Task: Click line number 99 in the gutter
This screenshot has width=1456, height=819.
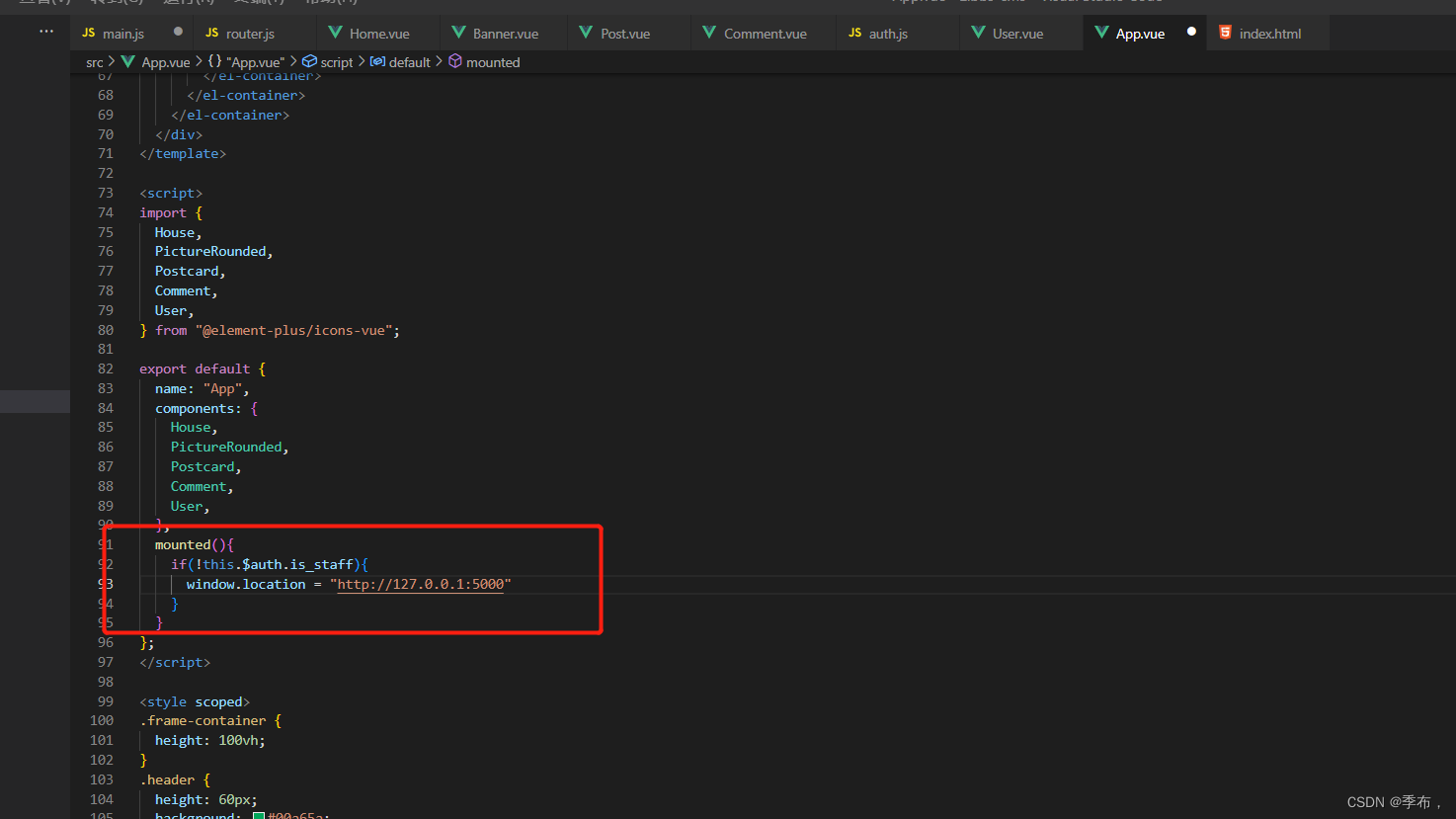Action: (x=106, y=701)
